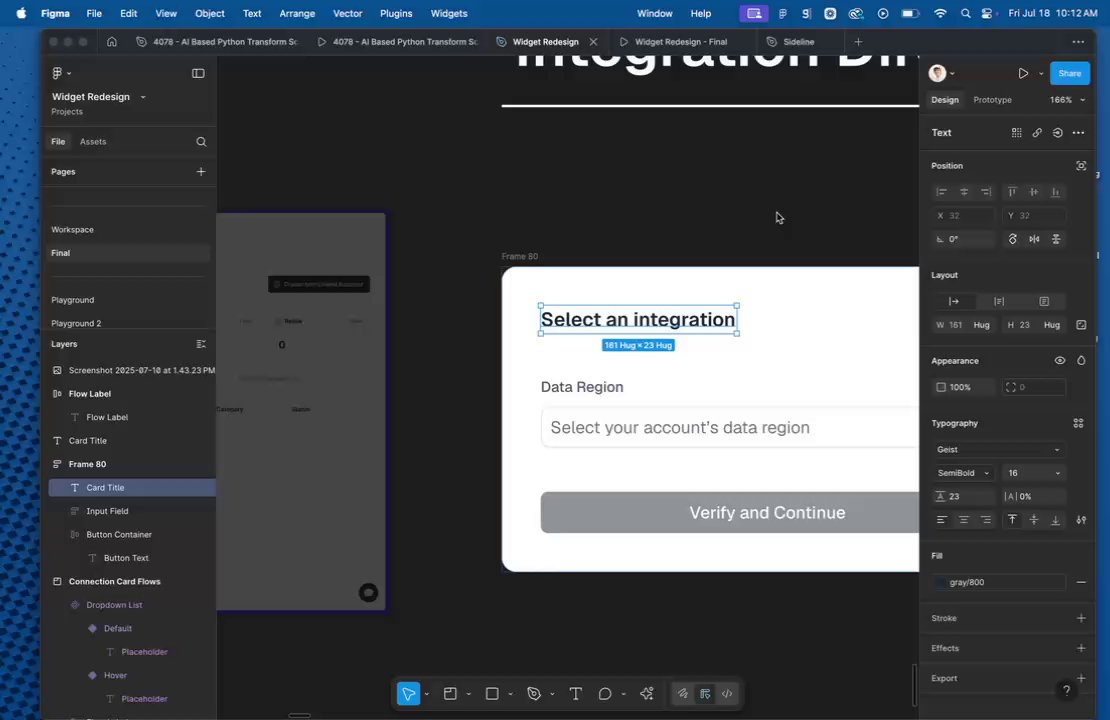The height and width of the screenshot is (720, 1110).
Task: Go to Home icon in tab bar
Action: click(112, 42)
